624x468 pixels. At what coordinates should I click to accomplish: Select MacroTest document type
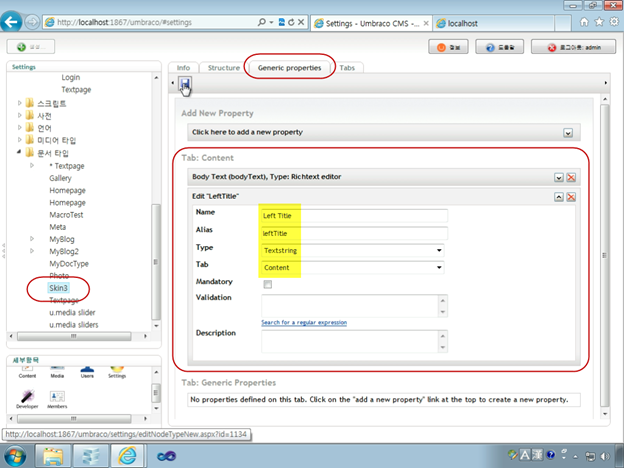66,214
